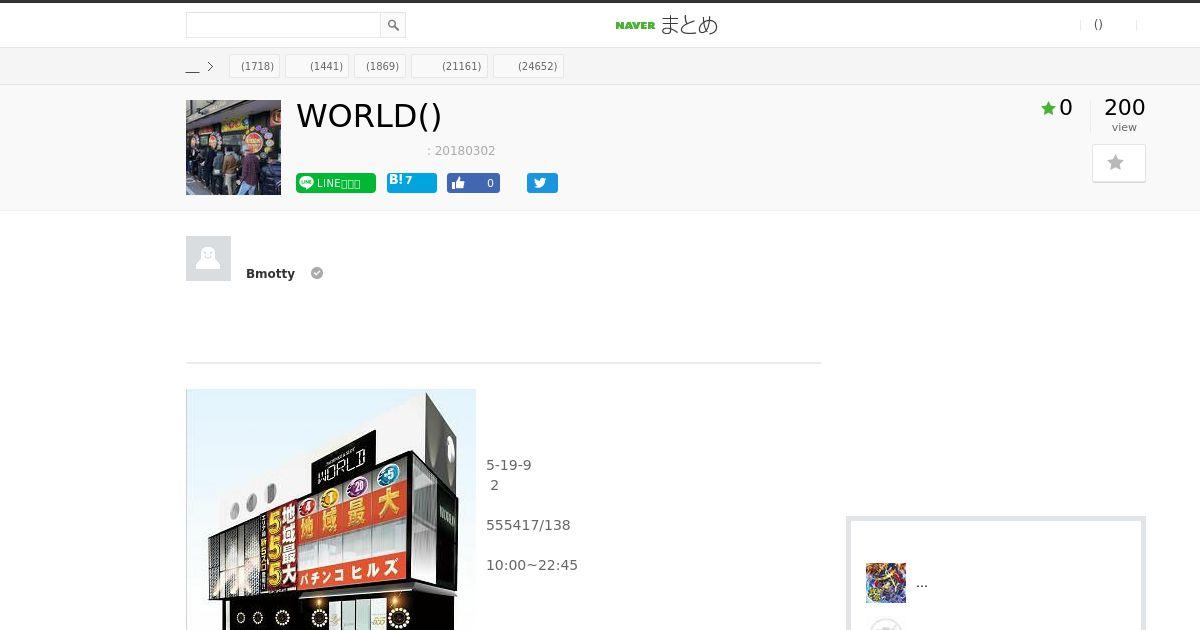Focus the search input field
Viewport: 1200px width, 630px height.
pyautogui.click(x=283, y=25)
